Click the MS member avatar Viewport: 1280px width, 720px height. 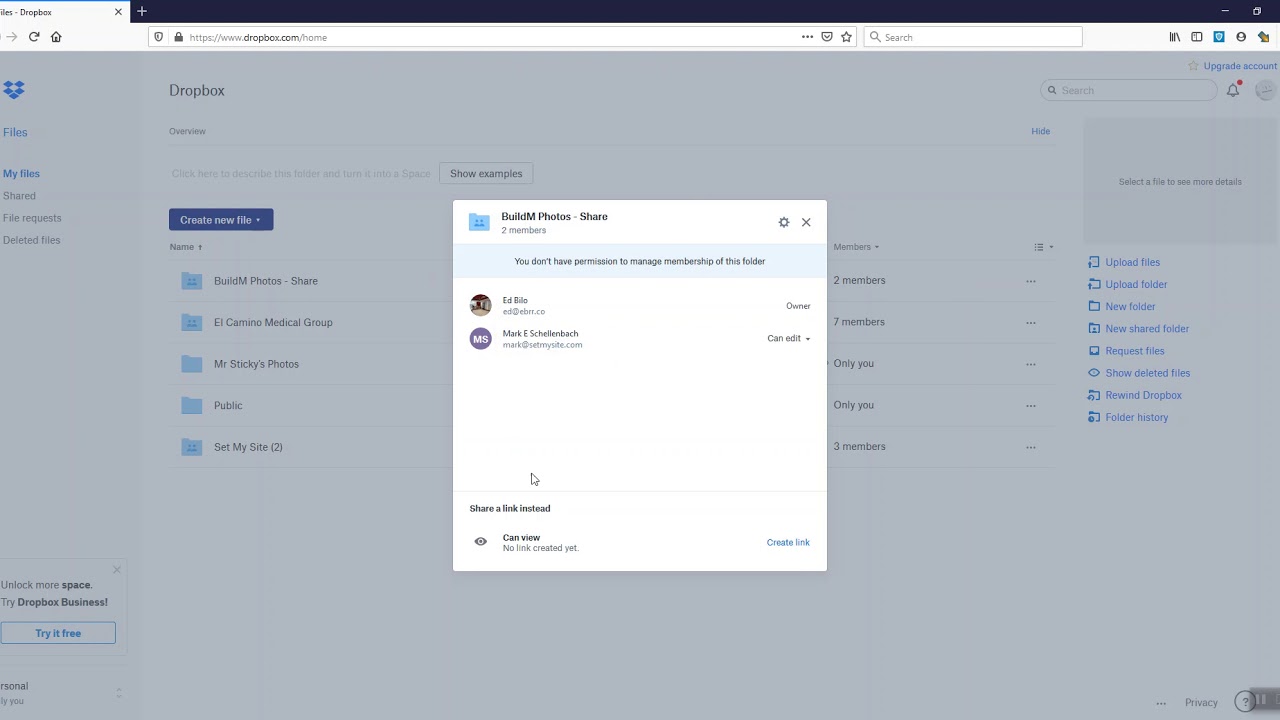[481, 339]
